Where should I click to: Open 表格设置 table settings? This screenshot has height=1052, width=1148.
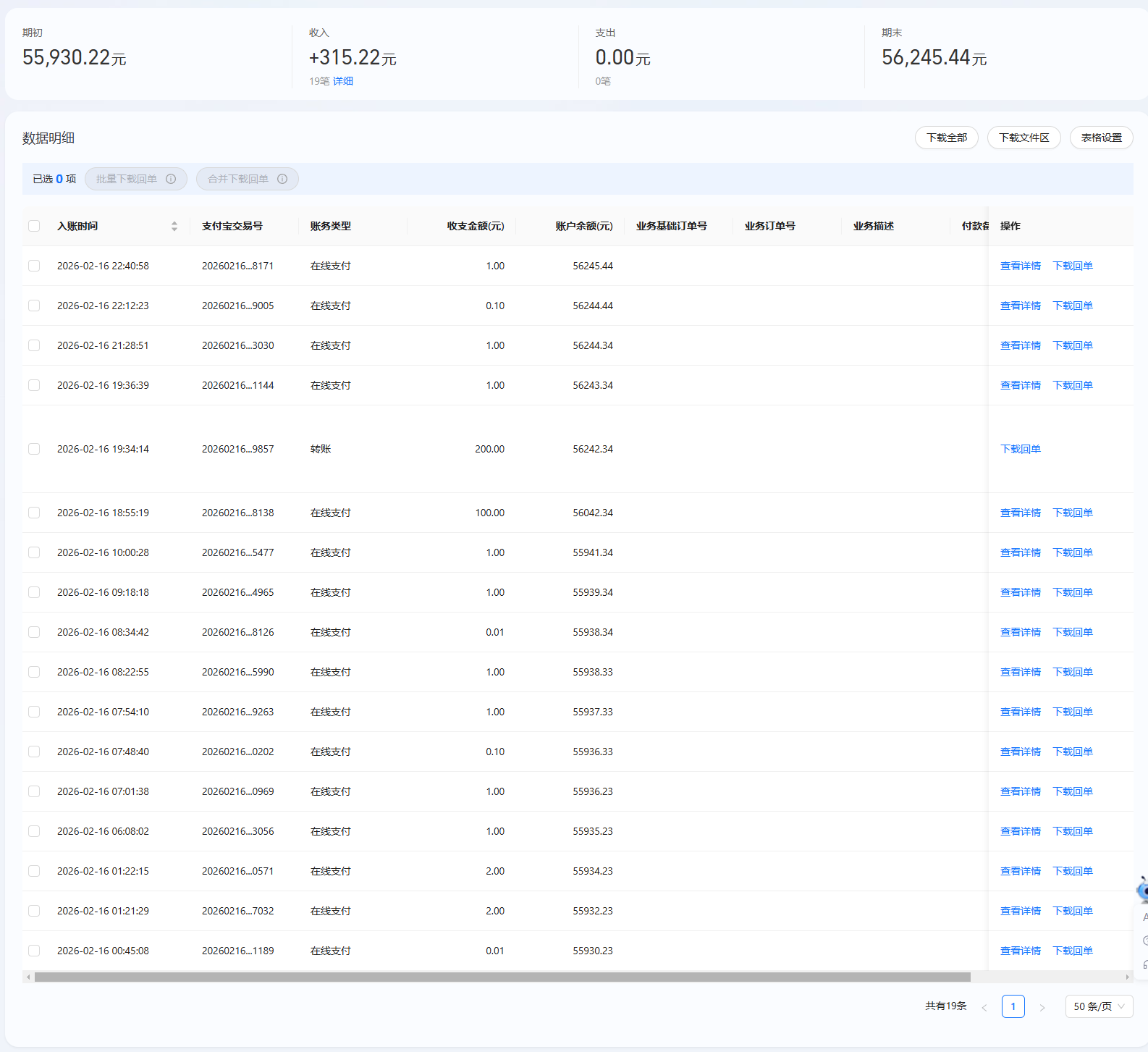(1101, 138)
